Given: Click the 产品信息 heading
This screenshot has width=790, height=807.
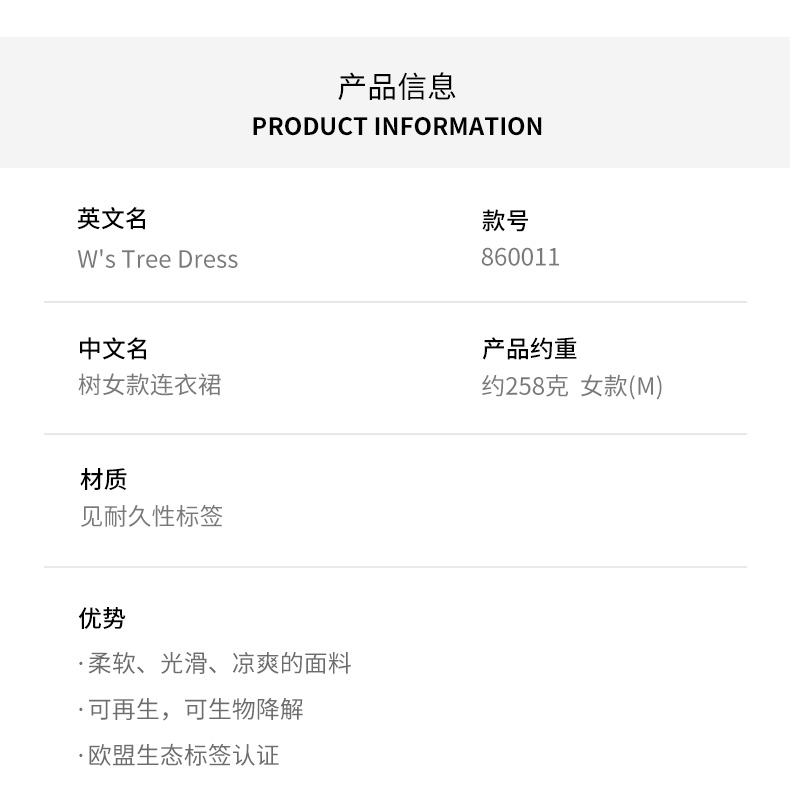Looking at the screenshot, I should tap(396, 87).
